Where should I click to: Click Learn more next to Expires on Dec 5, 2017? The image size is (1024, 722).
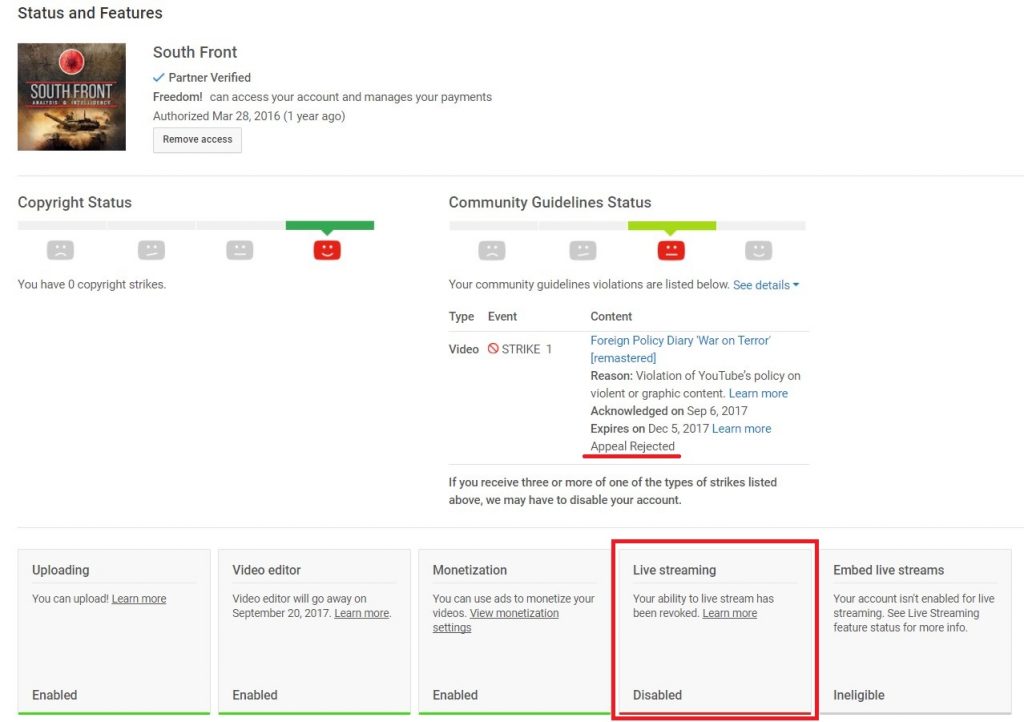pyautogui.click(x=741, y=429)
